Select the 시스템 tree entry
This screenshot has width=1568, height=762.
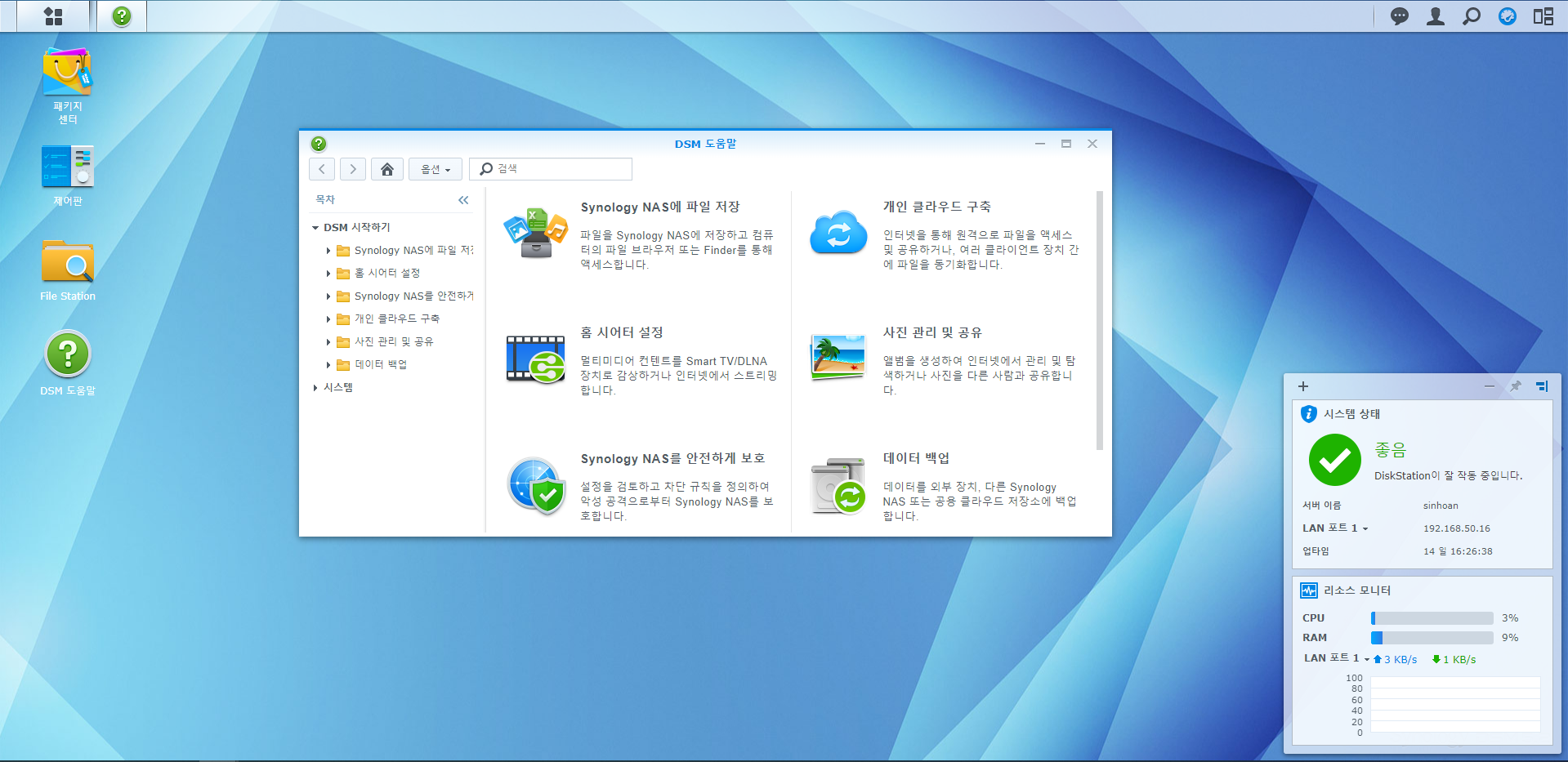pyautogui.click(x=338, y=388)
